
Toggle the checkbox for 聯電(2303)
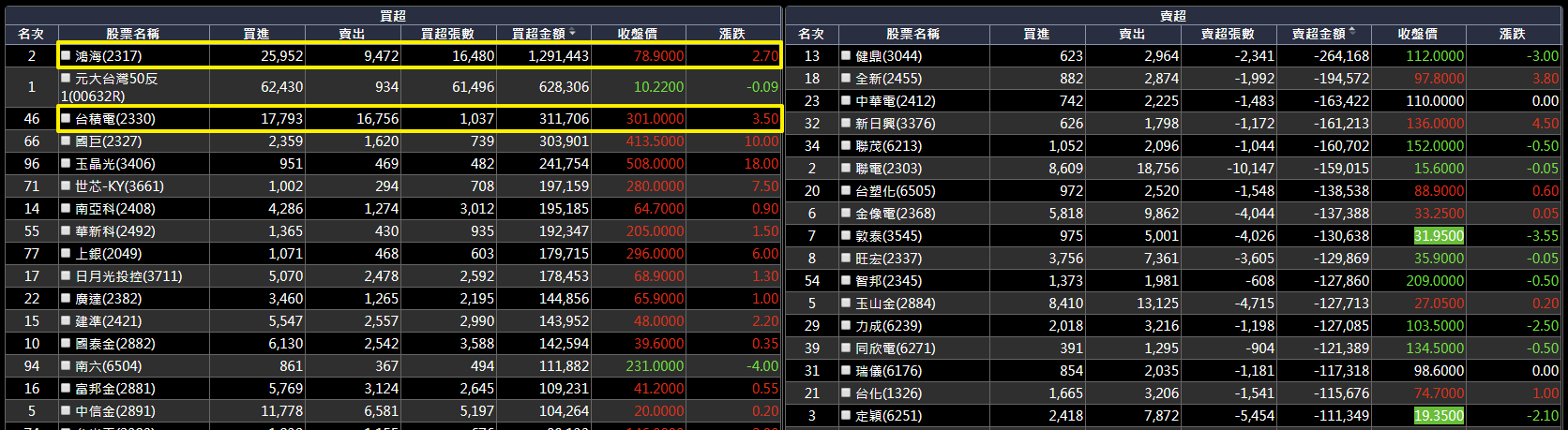point(847,168)
